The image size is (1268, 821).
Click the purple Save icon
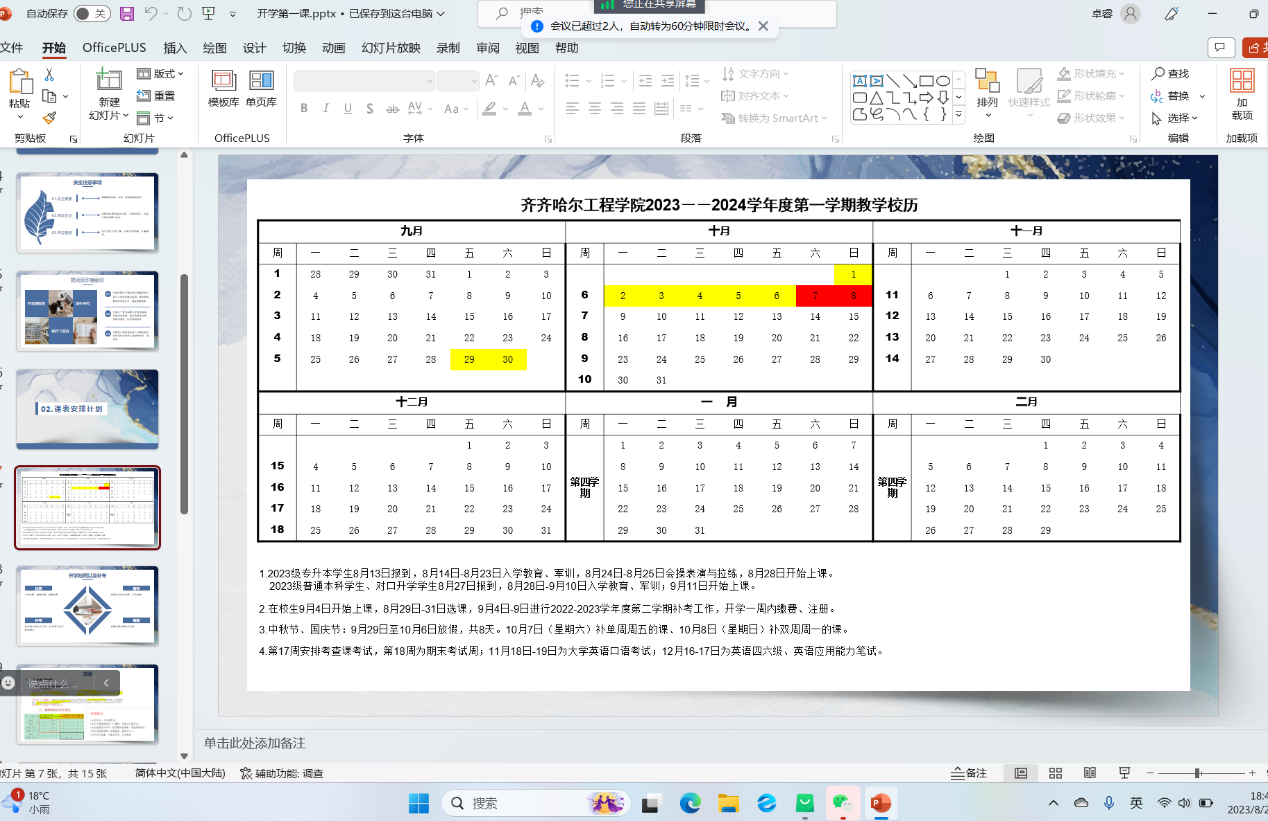coord(127,14)
